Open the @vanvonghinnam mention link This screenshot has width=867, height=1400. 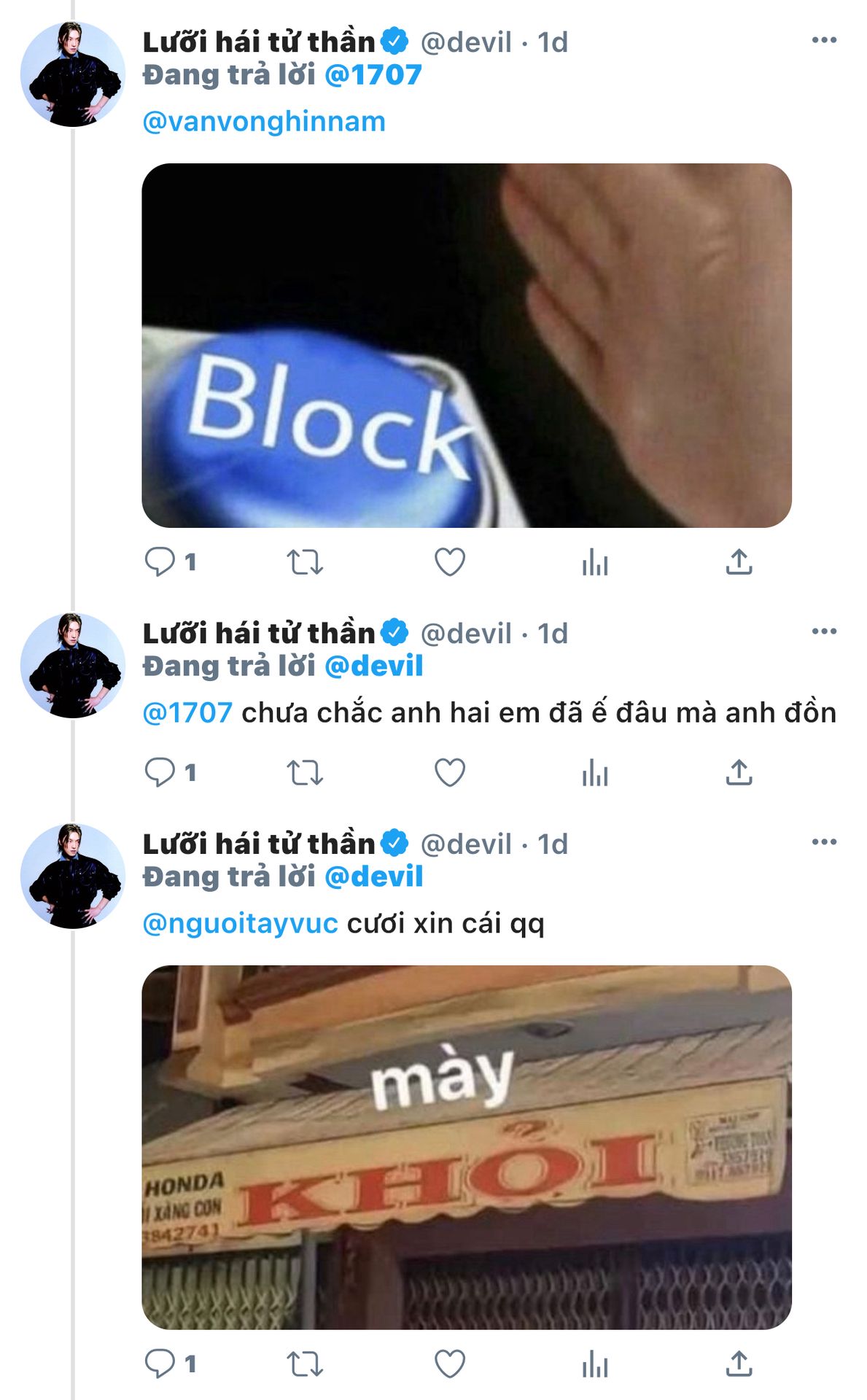pos(263,122)
